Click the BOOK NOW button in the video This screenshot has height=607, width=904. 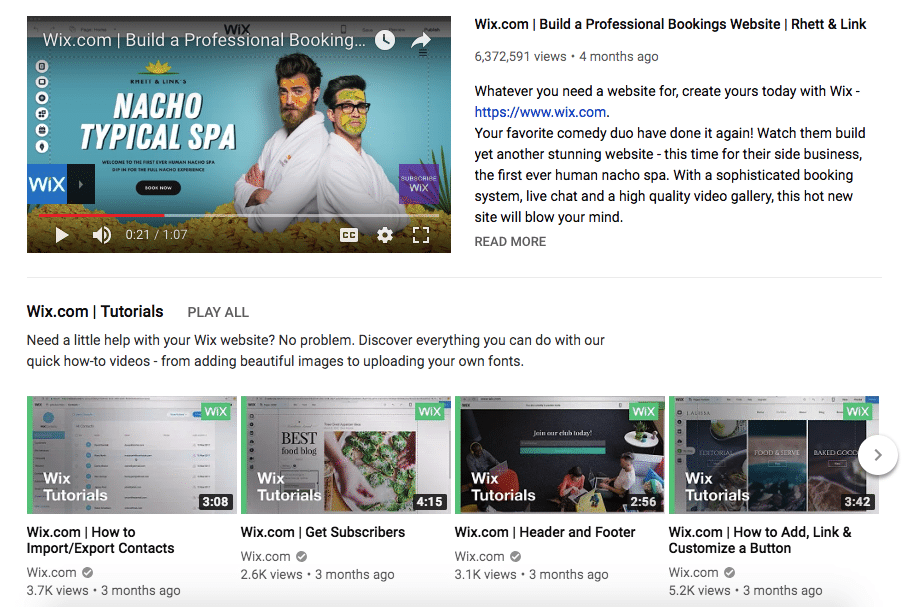[x=158, y=188]
